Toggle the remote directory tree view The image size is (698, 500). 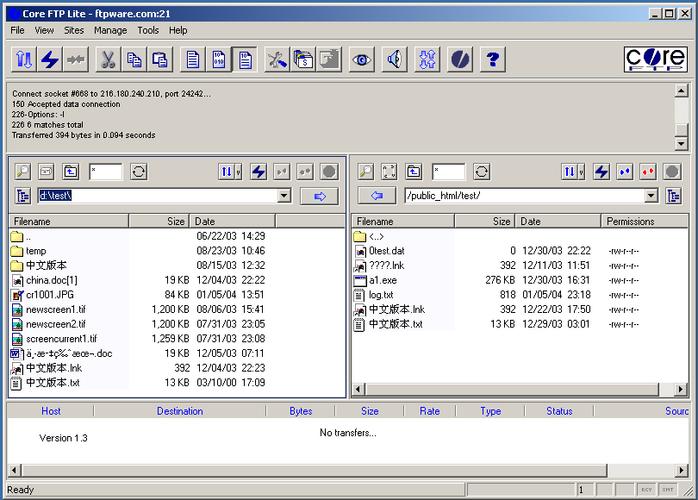[673, 196]
